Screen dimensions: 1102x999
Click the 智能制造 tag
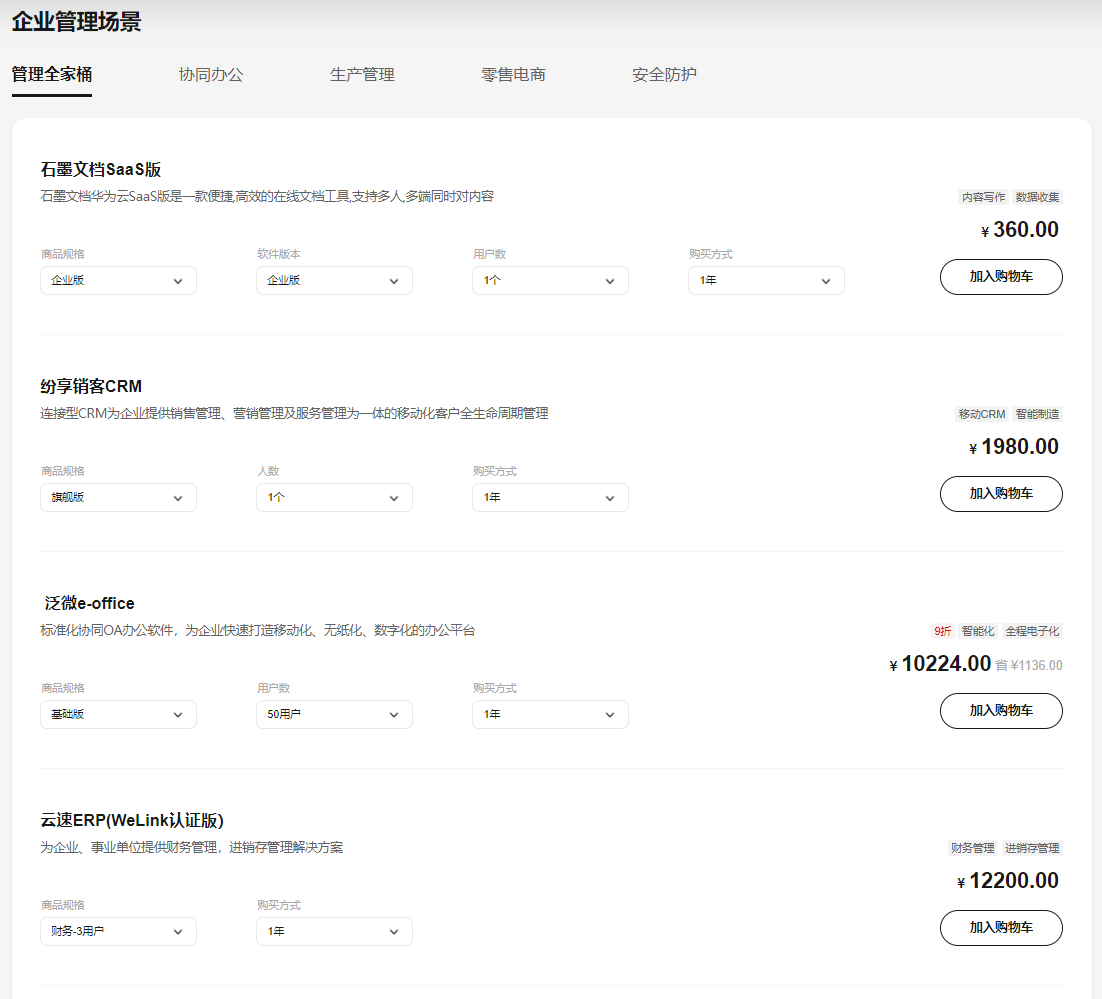(1037, 414)
